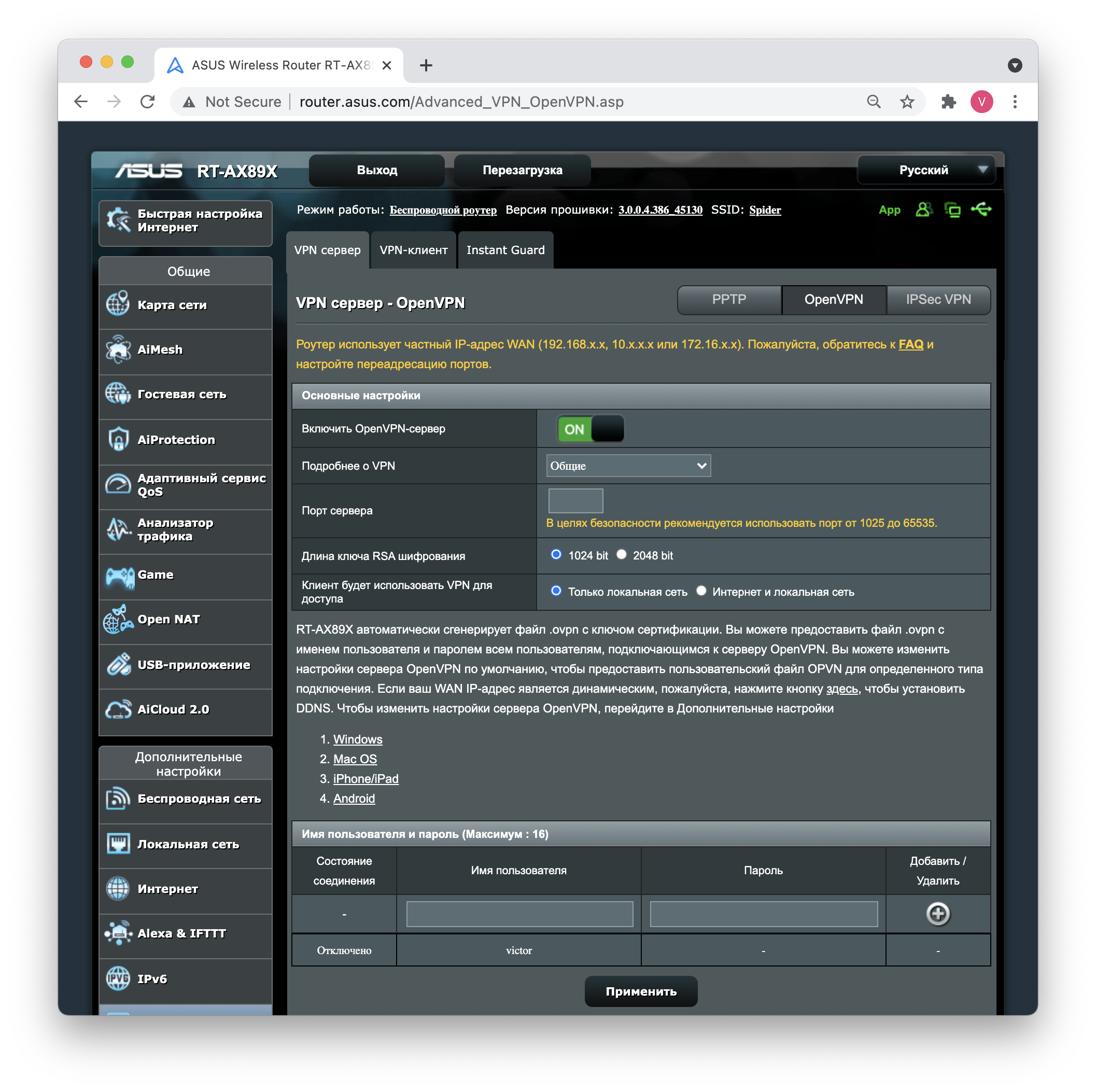Open Анализатор трафика icon
1096x1092 pixels.
pos(118,529)
